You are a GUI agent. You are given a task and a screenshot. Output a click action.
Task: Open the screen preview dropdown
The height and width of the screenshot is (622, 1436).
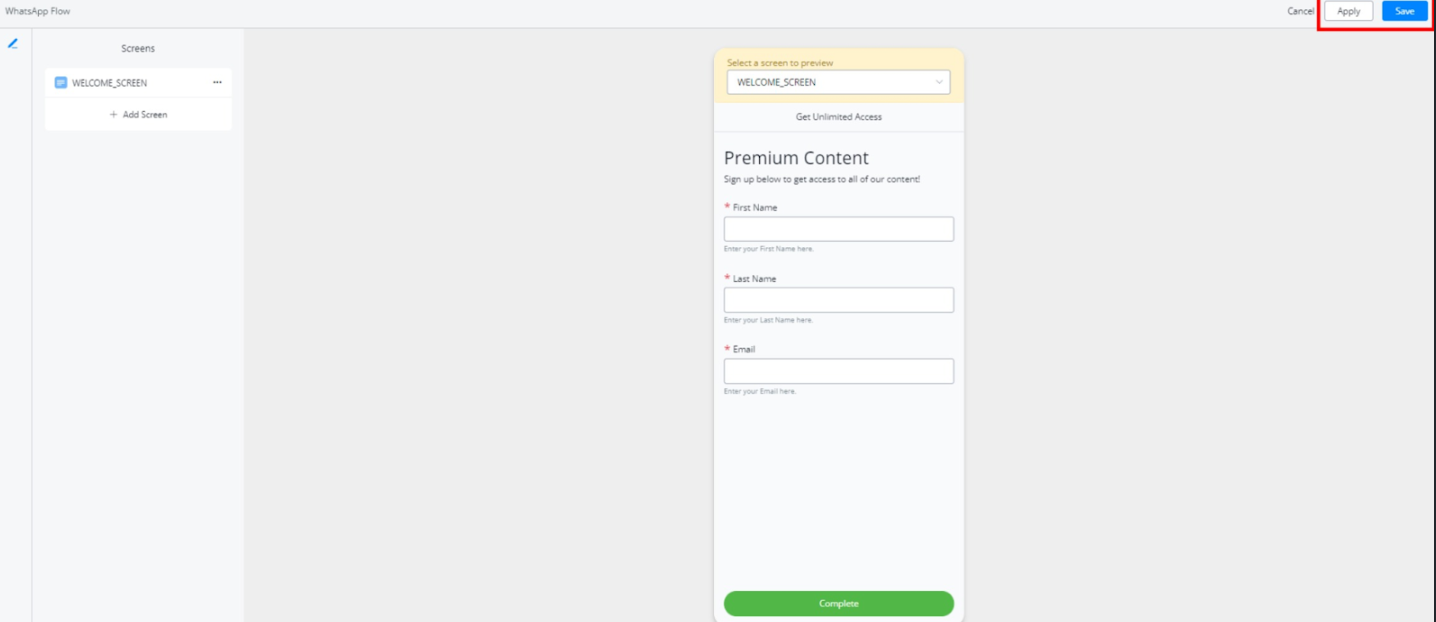[x=838, y=82]
